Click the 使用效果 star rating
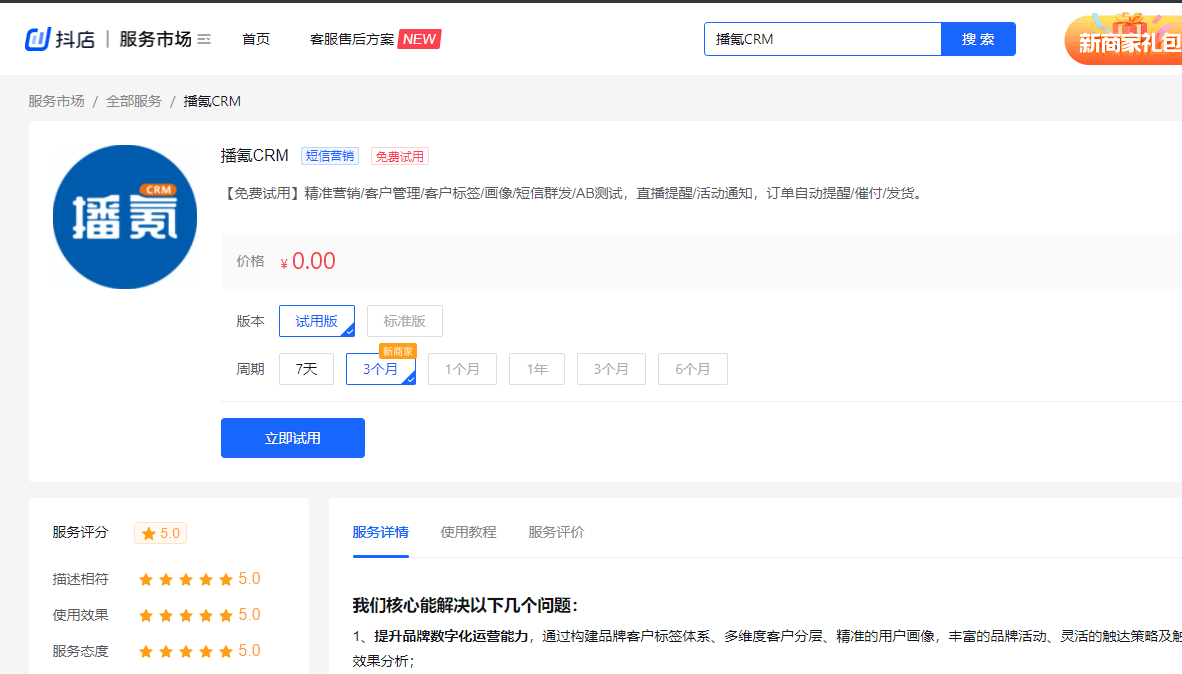Image resolution: width=1182 pixels, height=674 pixels. coord(186,615)
